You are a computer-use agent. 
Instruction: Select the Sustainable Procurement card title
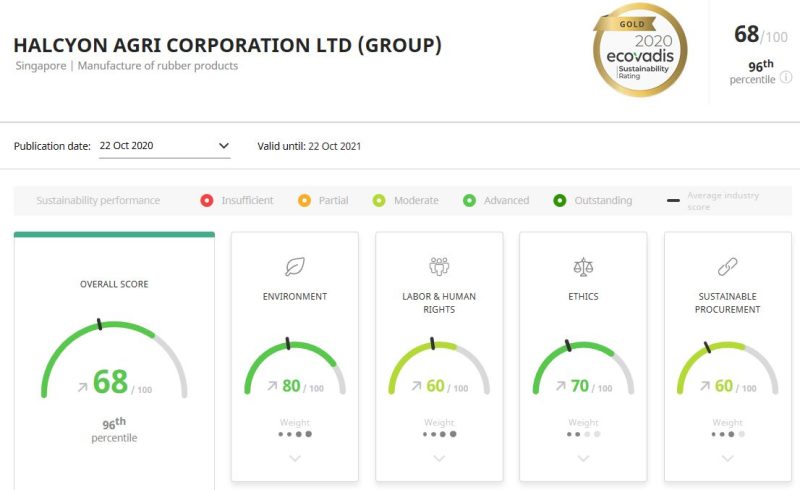[727, 303]
